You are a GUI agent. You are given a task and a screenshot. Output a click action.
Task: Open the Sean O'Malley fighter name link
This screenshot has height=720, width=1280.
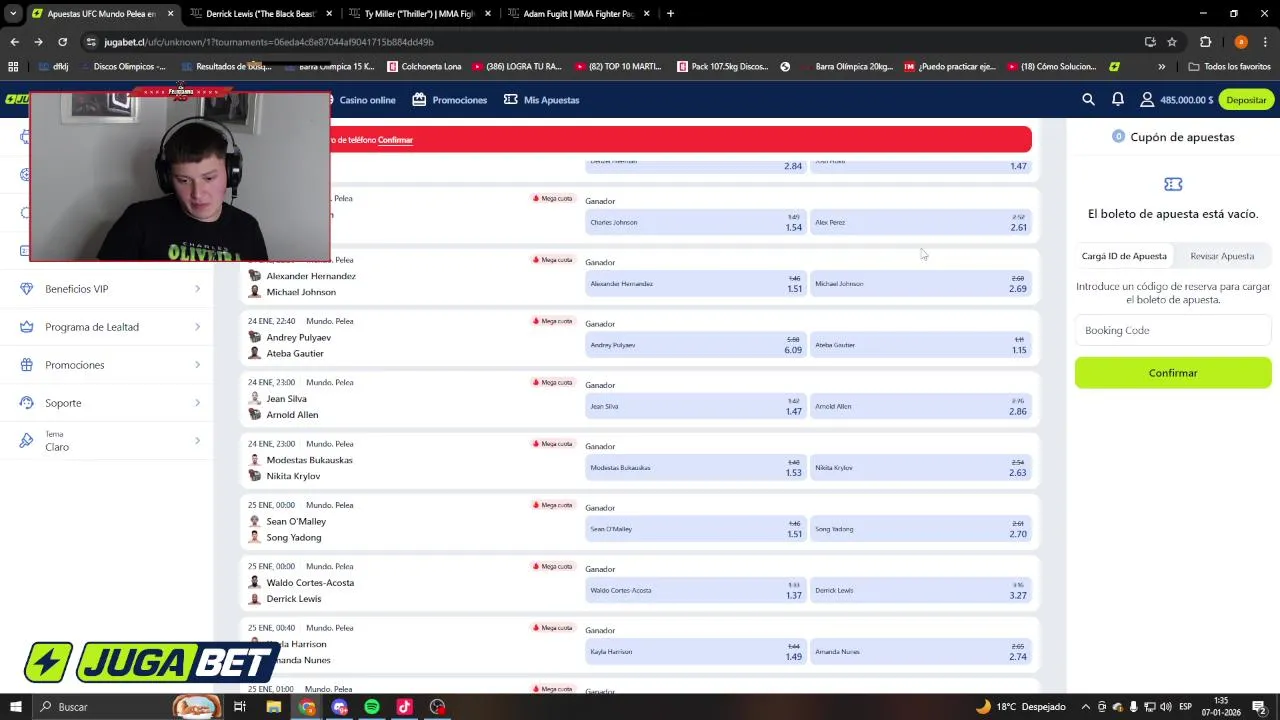coord(296,521)
